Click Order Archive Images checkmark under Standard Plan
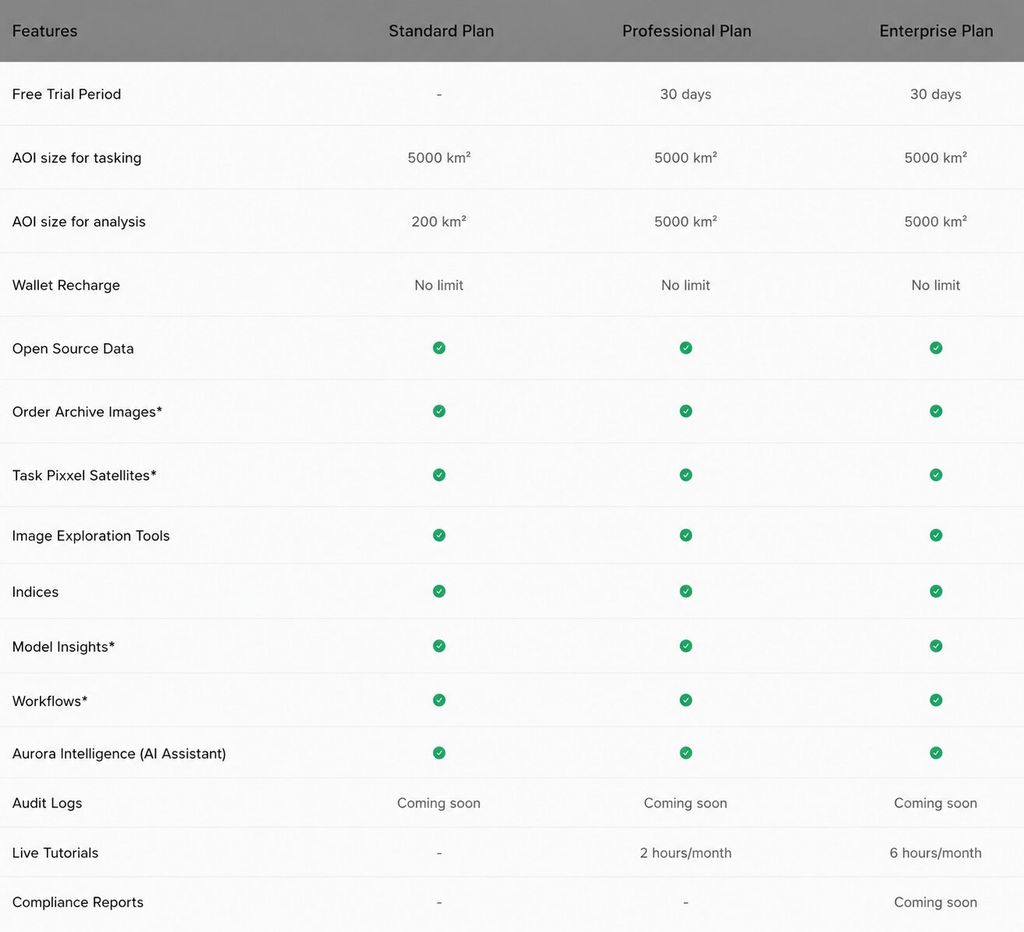The height and width of the screenshot is (932, 1024). coord(439,411)
